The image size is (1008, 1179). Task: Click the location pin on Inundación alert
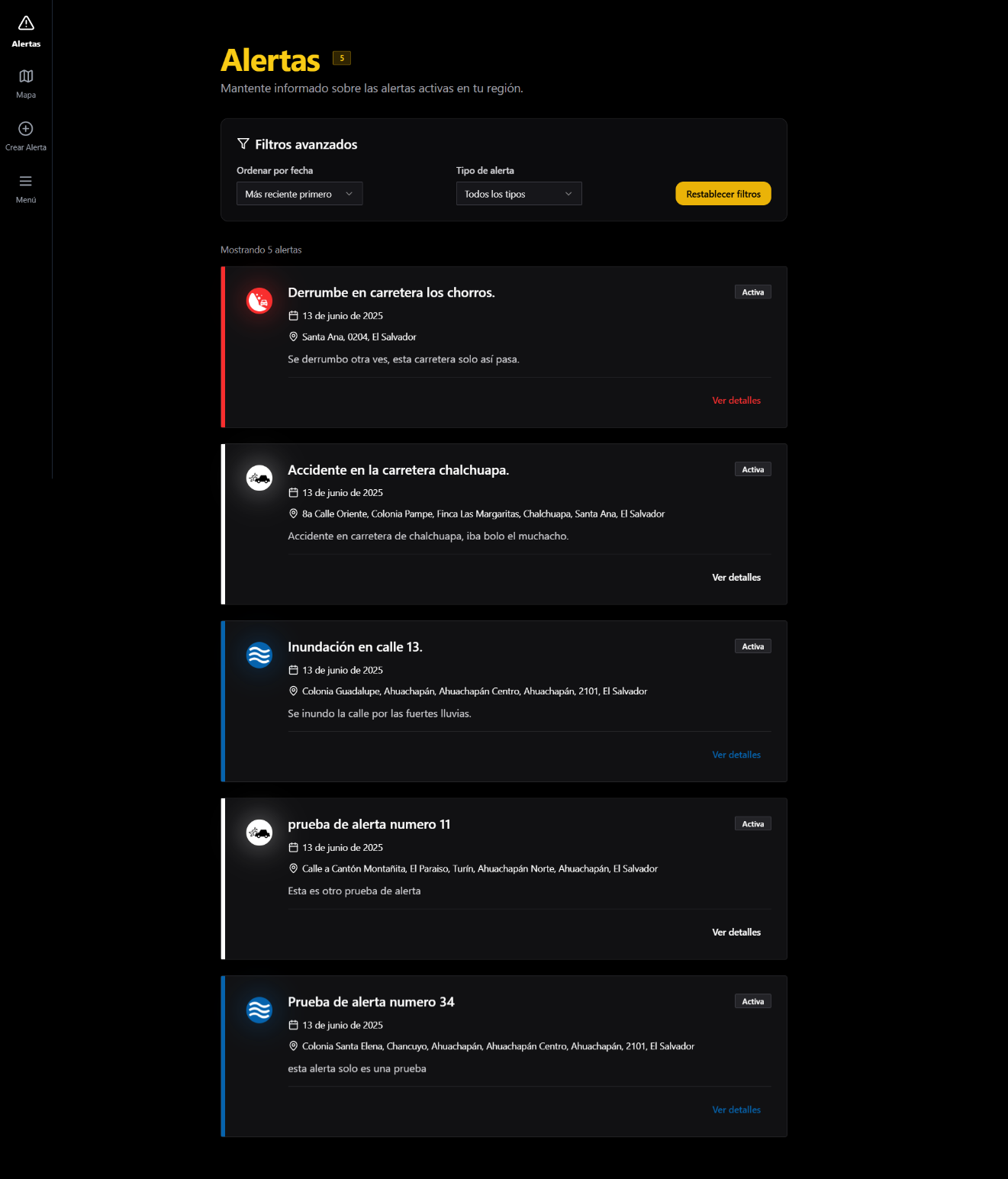(293, 691)
